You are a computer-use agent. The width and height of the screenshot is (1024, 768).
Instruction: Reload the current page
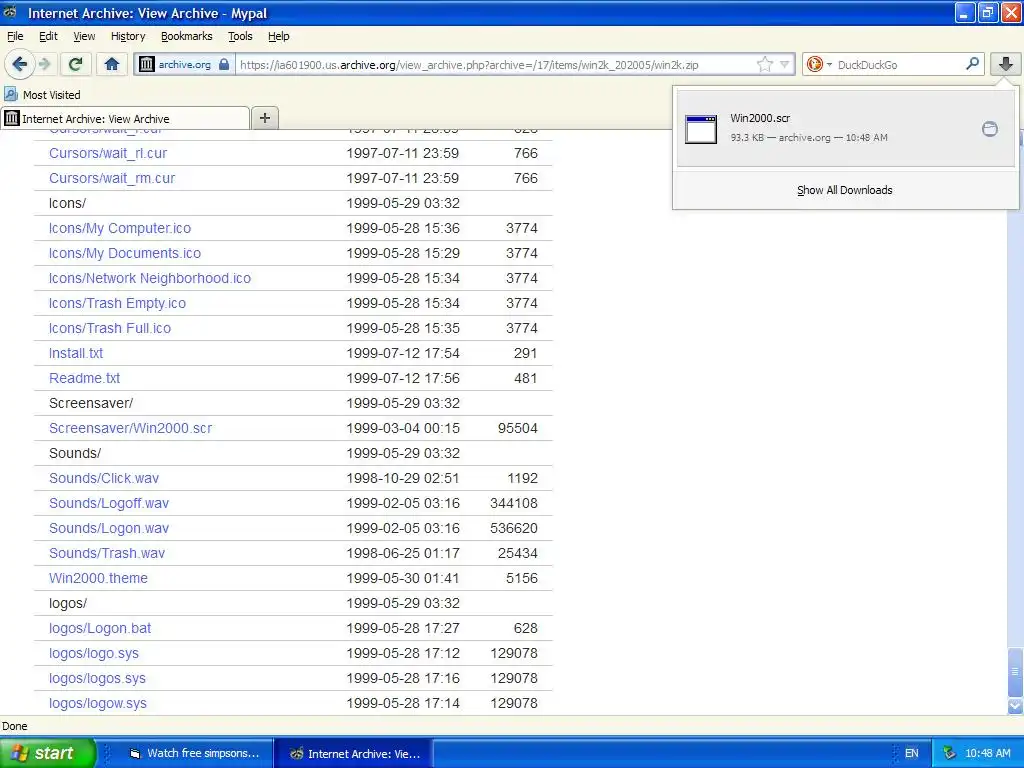[76, 64]
